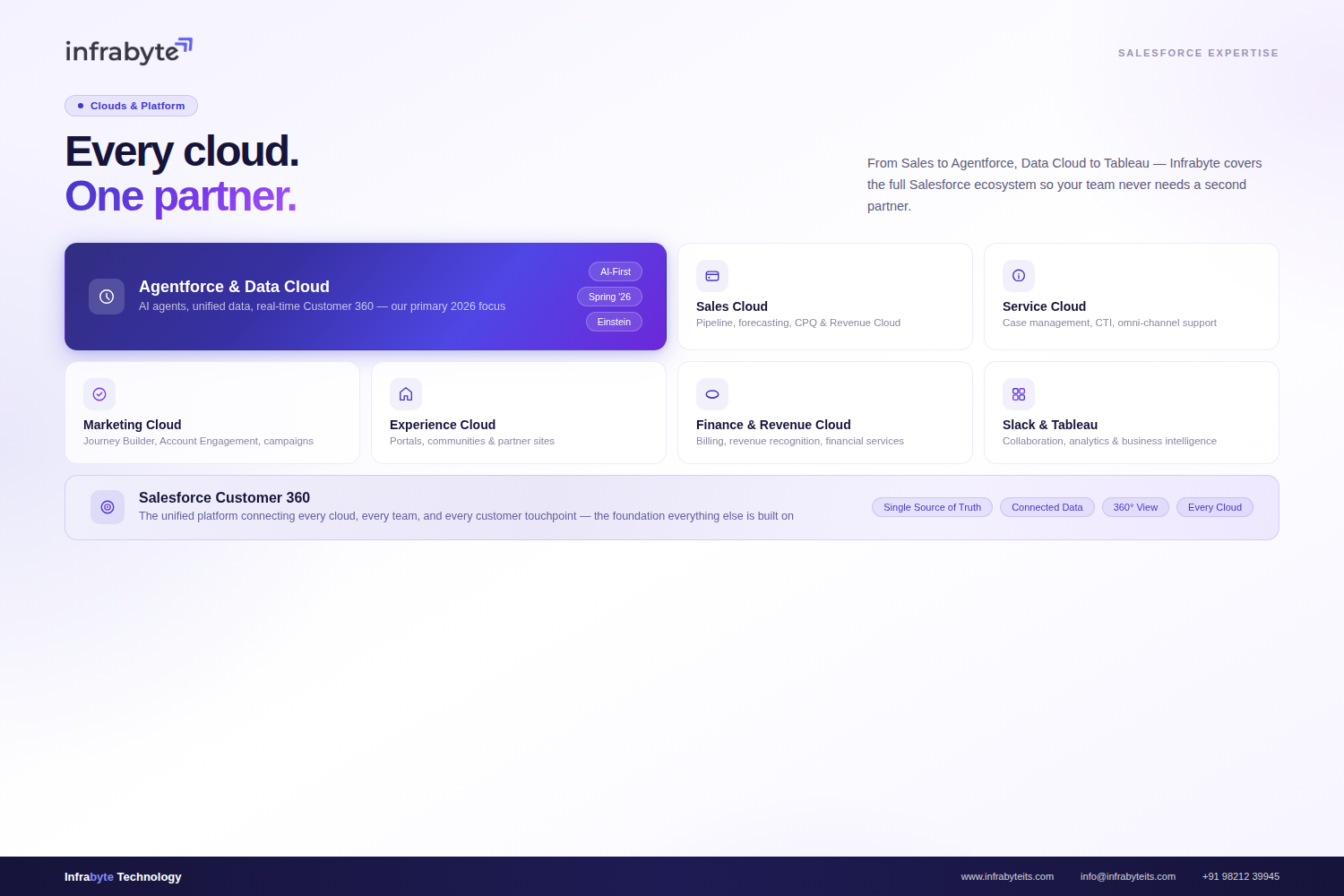Click the Experience Cloud home icon
This screenshot has height=896, width=1344.
tap(406, 394)
